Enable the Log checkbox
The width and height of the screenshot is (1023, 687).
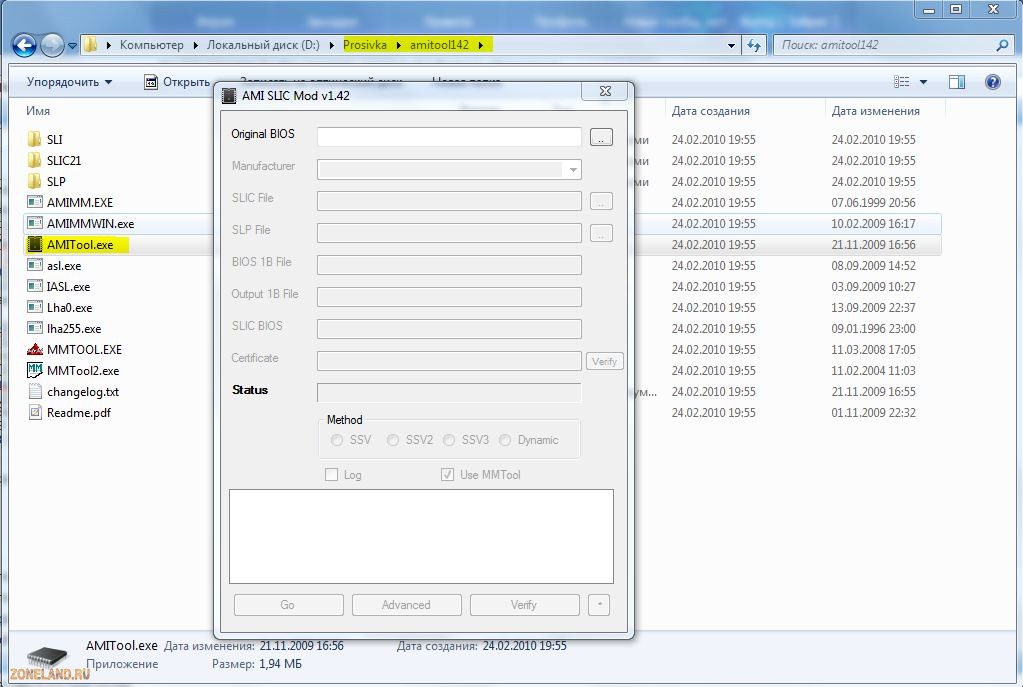(x=331, y=475)
